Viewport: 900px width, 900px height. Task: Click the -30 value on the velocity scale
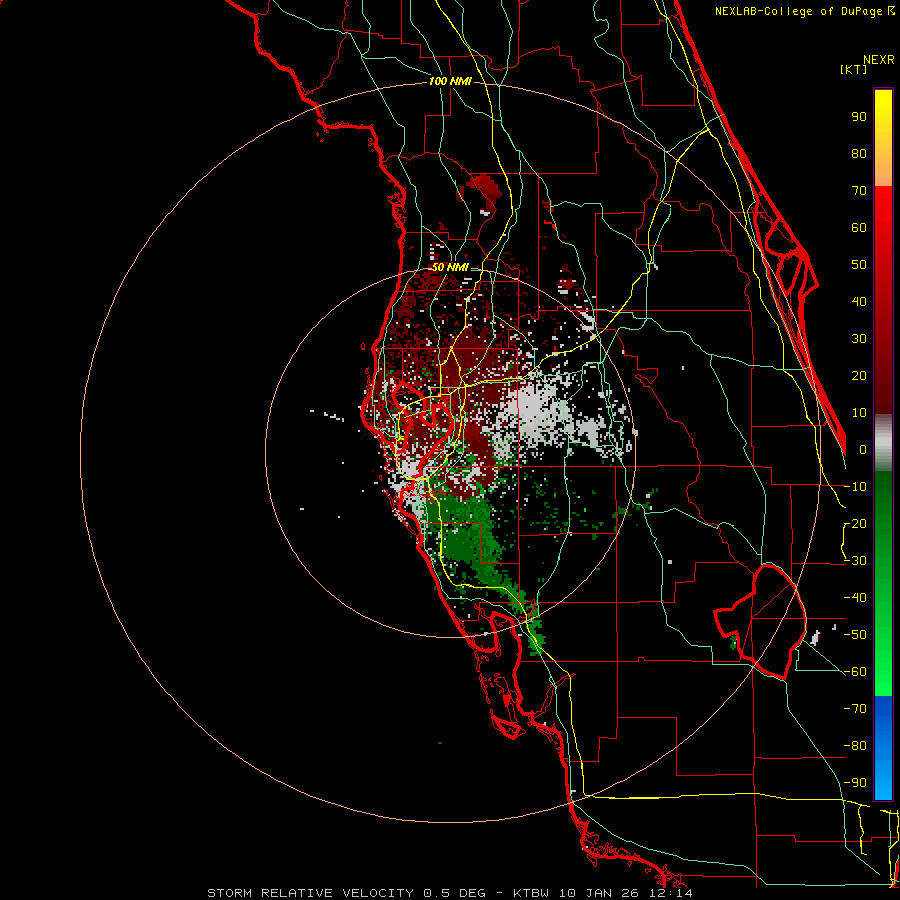pos(855,561)
